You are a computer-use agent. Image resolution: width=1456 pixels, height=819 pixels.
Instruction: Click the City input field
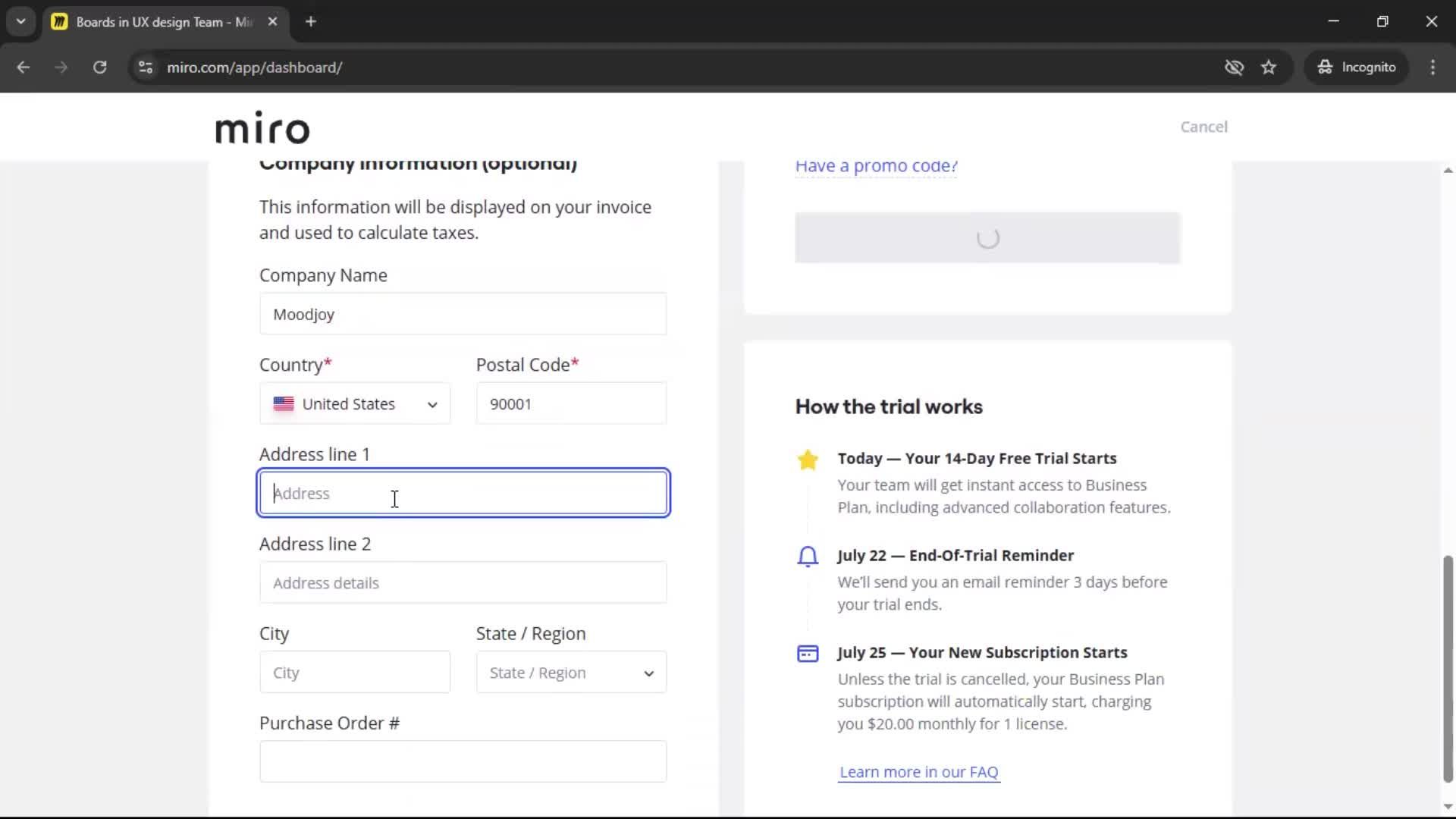[355, 672]
